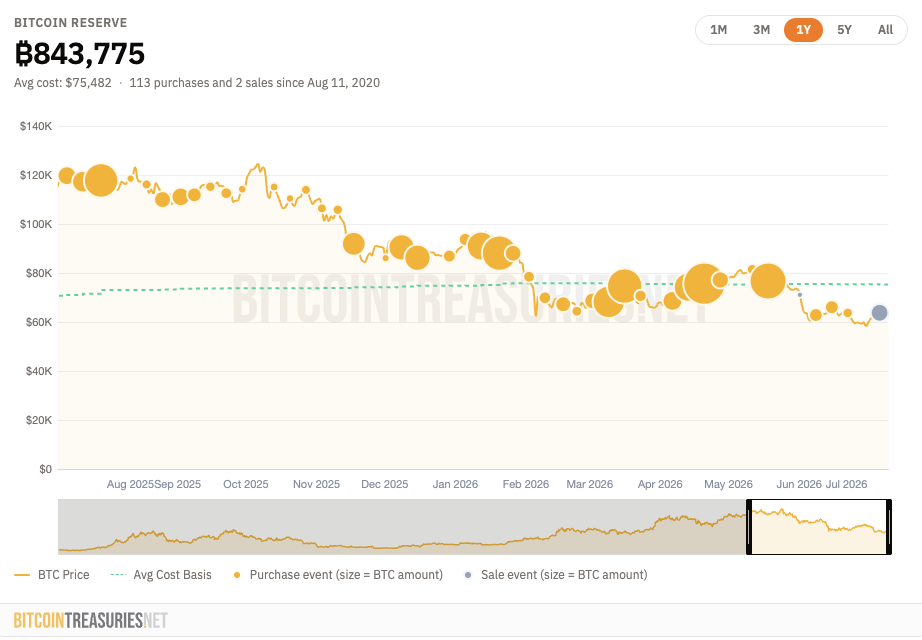Click the May 2026 axis label
The width and height of the screenshot is (922, 640).
pos(729,484)
